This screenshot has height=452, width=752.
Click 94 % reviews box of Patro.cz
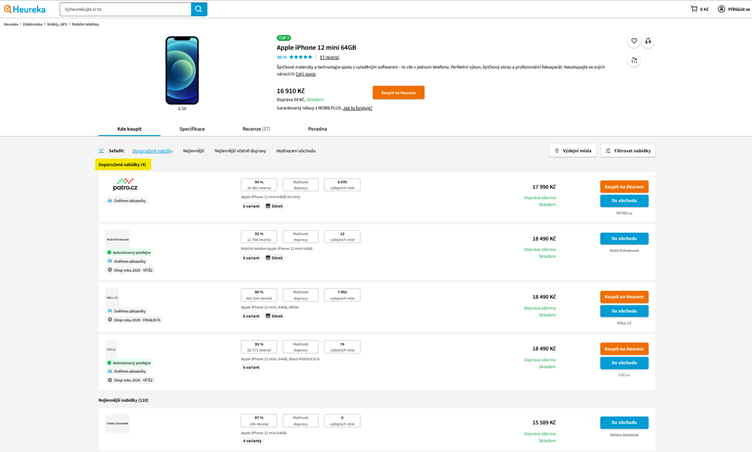(x=259, y=185)
